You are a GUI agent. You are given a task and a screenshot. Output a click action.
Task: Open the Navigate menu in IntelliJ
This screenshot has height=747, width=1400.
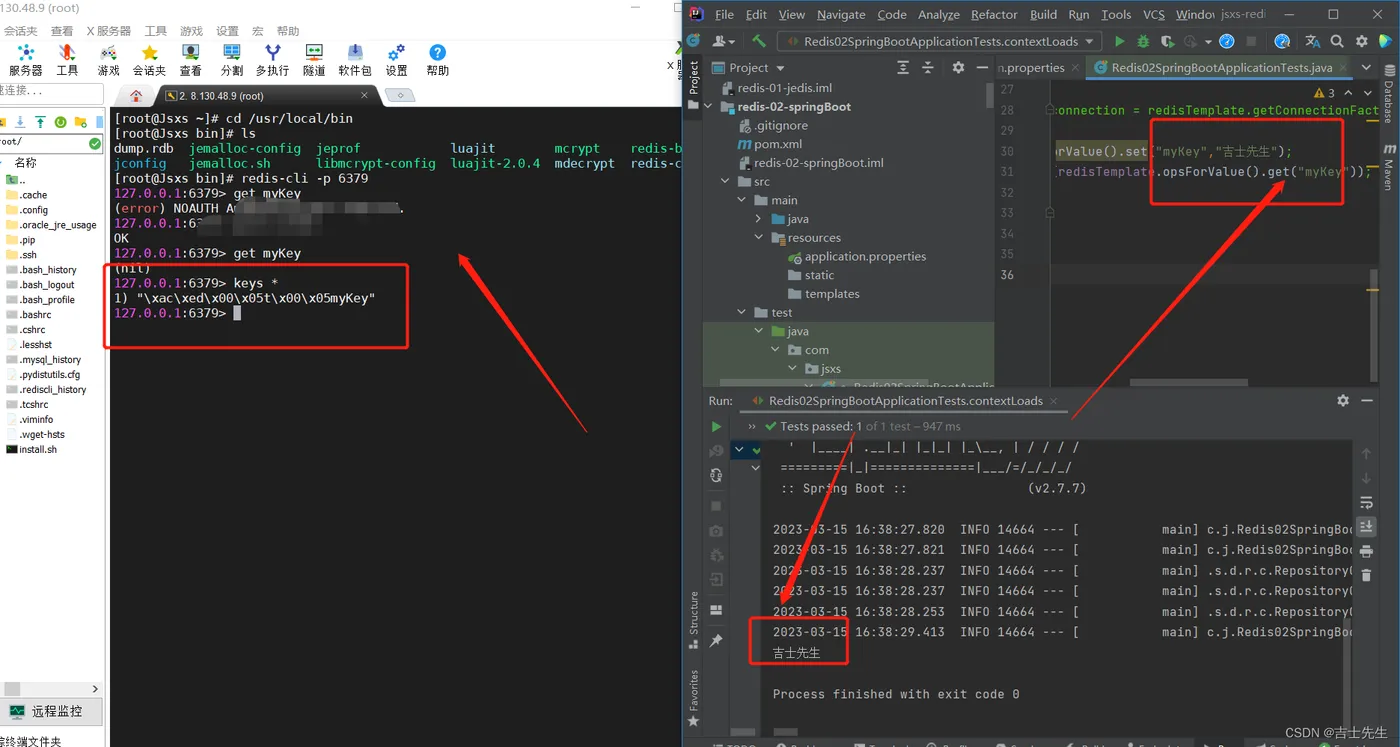coord(841,14)
